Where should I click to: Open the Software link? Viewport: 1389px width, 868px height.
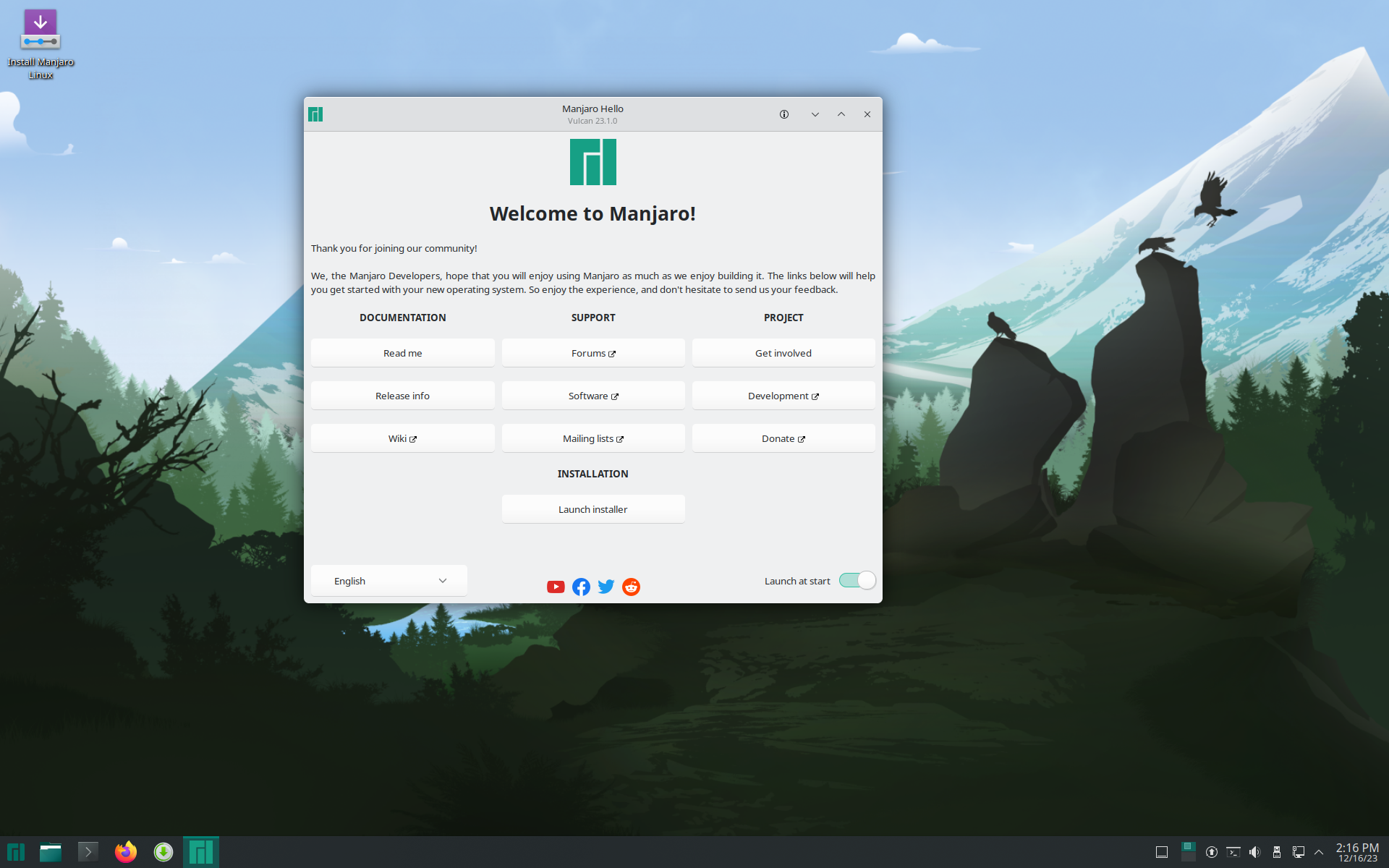[593, 396]
